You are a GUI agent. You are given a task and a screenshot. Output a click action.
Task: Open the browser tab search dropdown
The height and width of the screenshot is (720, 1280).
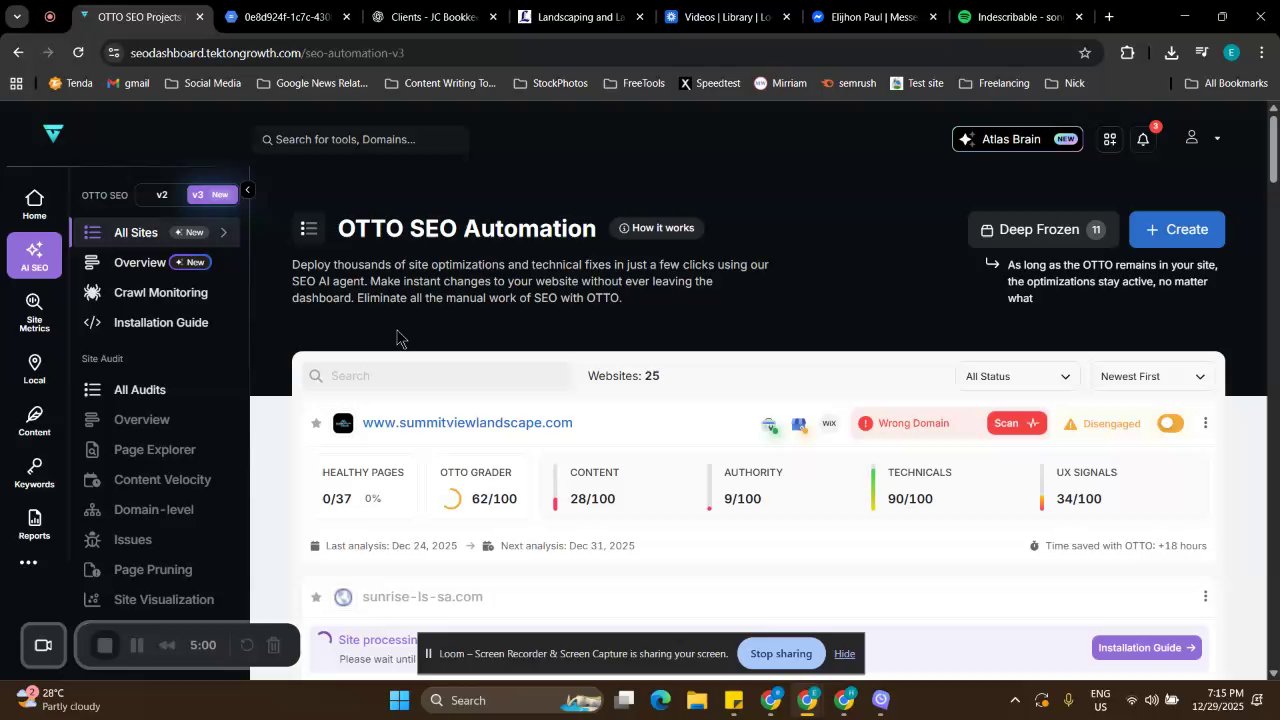17,17
